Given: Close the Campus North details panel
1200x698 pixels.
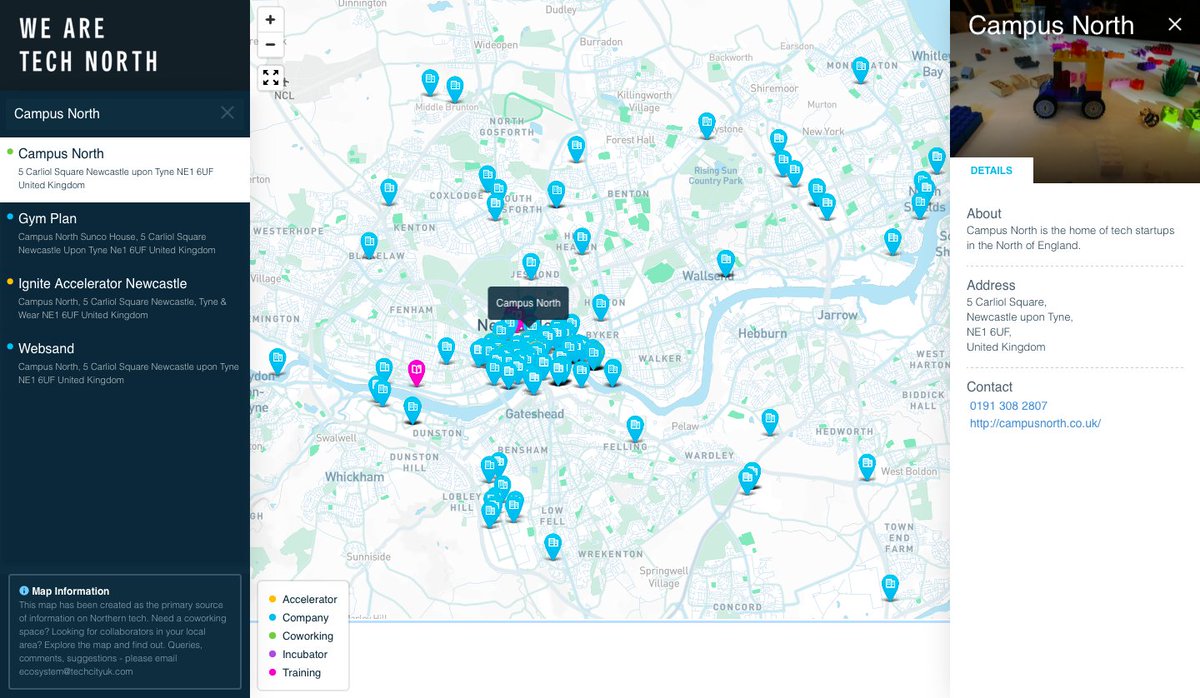Looking at the screenshot, I should pos(1175,24).
